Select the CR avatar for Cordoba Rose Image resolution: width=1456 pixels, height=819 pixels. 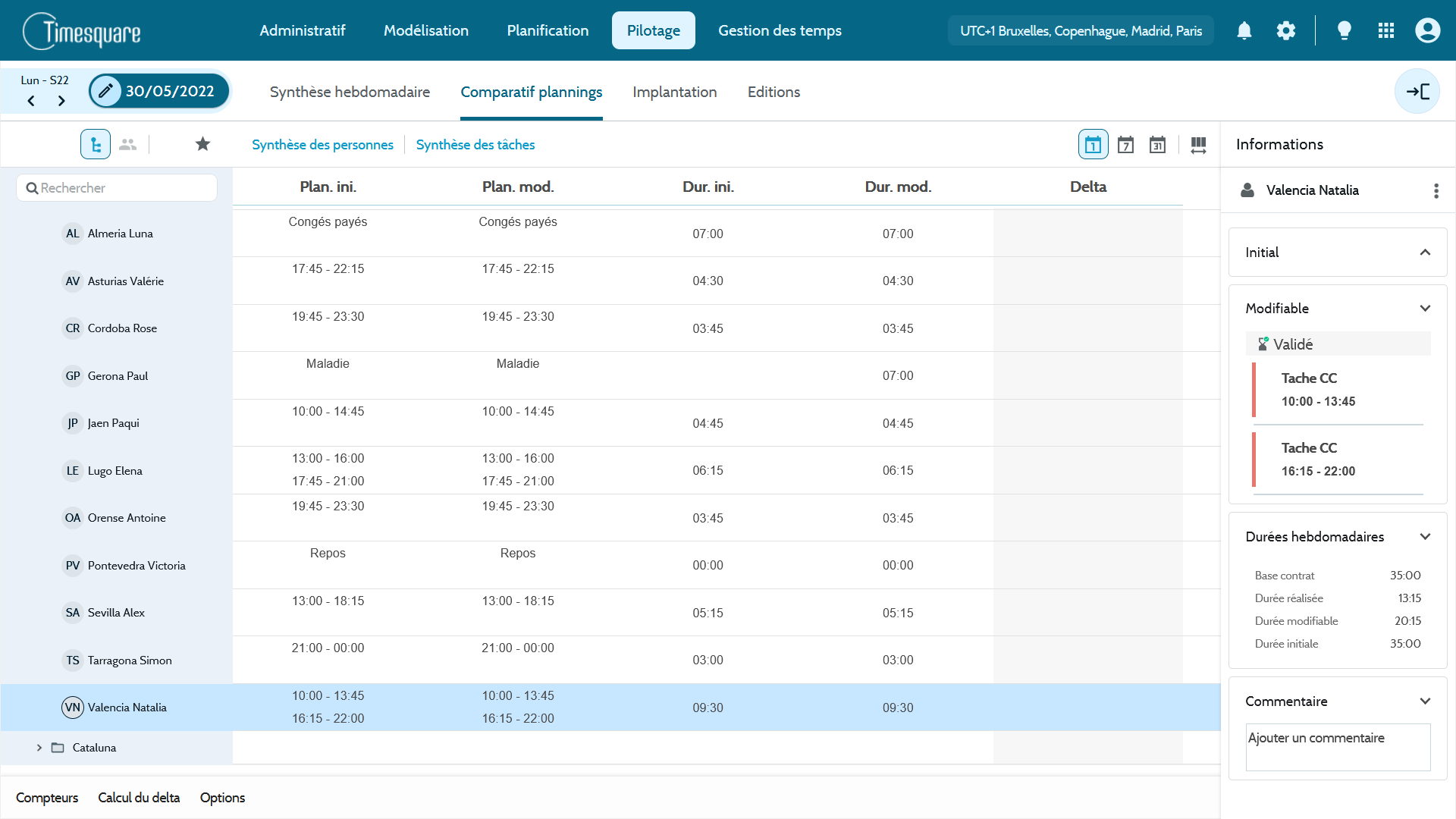point(73,328)
